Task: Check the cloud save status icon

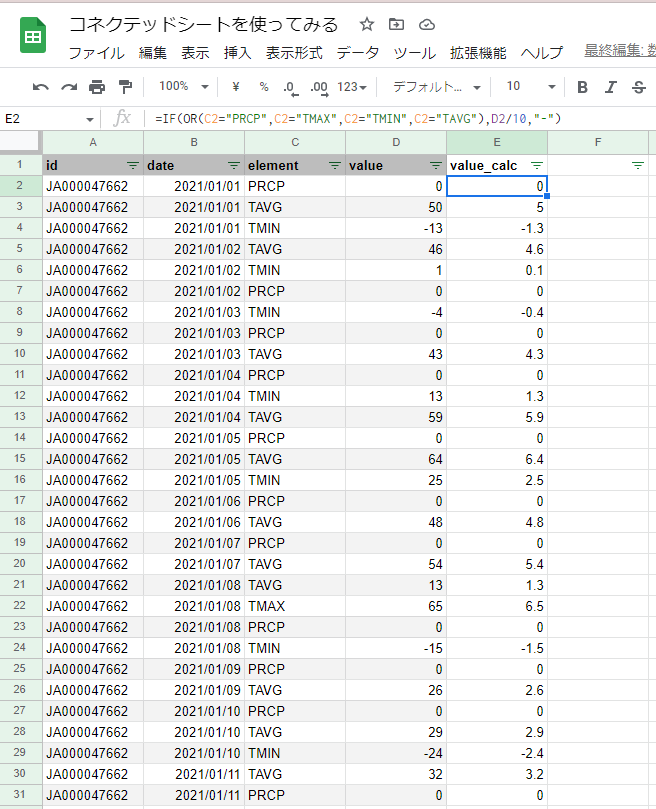Action: (x=426, y=24)
